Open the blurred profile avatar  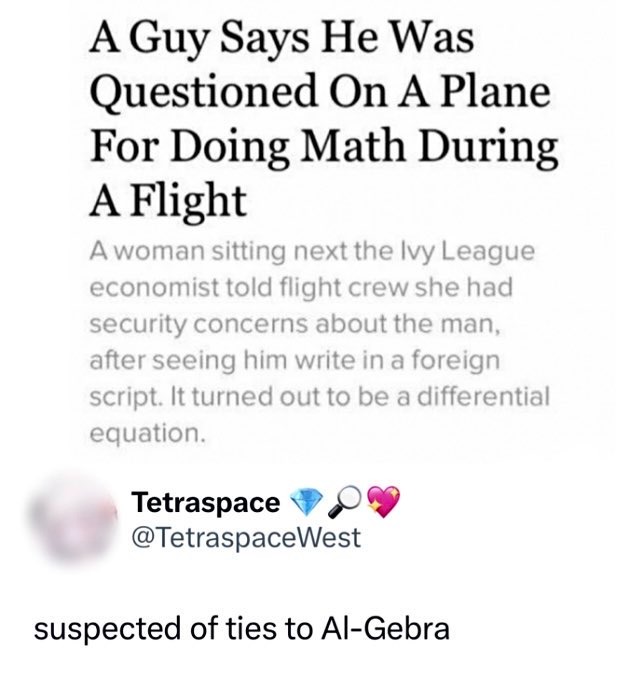pos(72,519)
